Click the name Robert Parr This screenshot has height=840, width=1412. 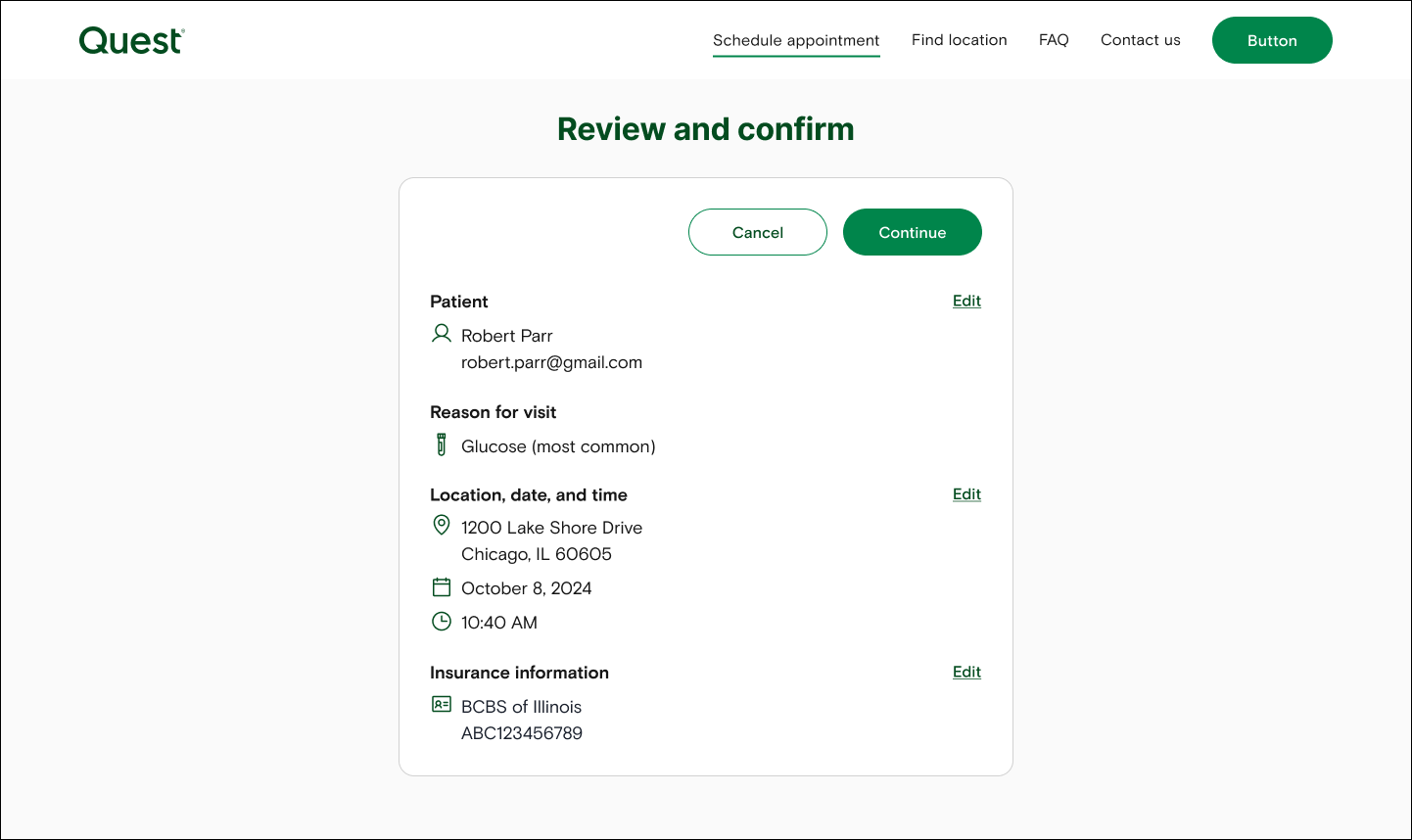point(507,336)
